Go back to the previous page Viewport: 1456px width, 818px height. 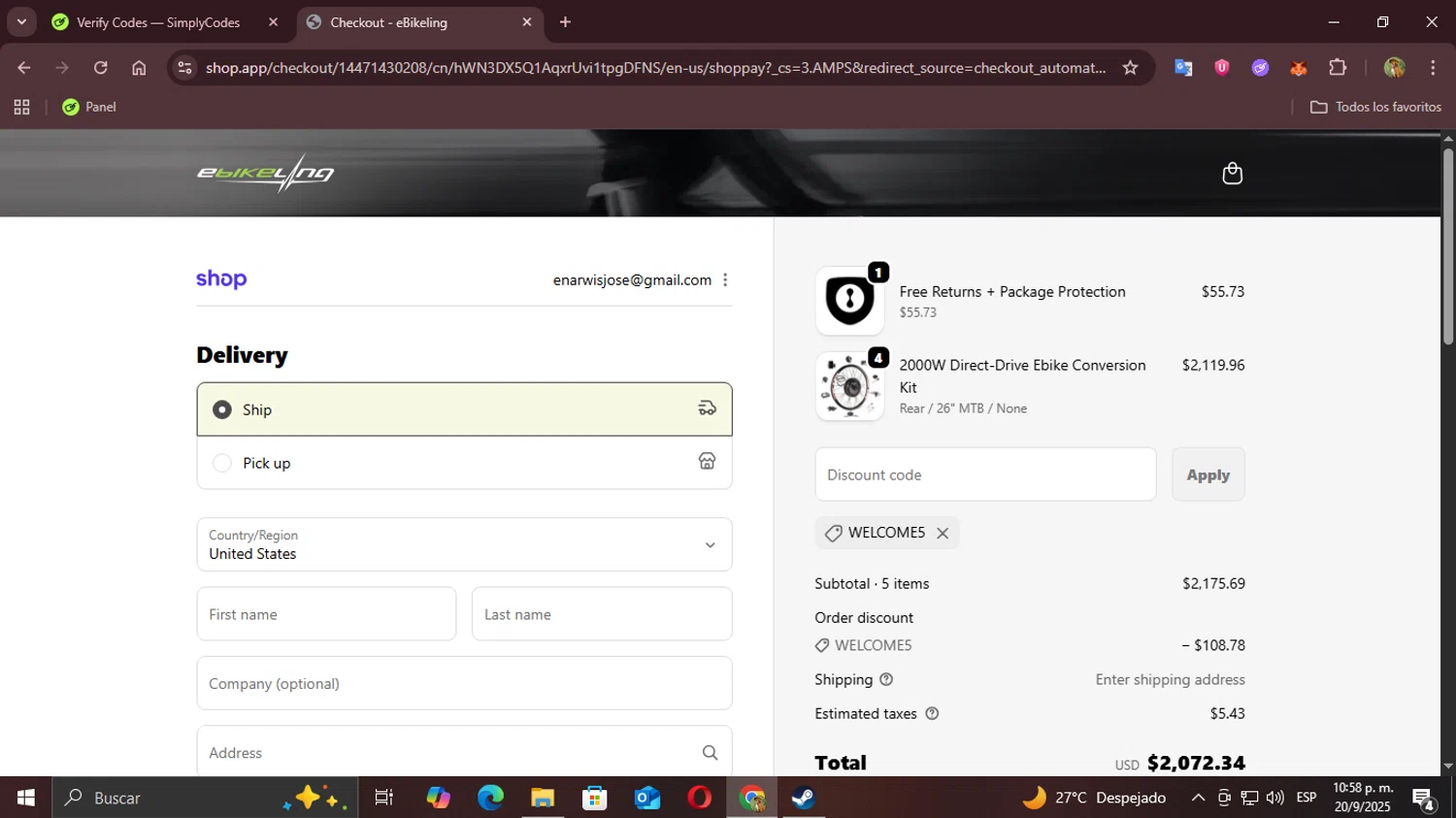[x=24, y=68]
